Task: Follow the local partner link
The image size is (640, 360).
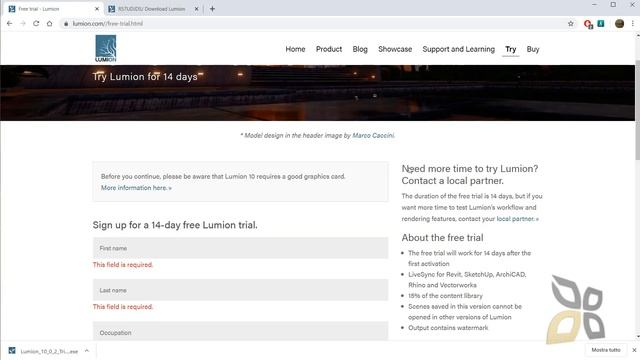Action: (x=517, y=219)
